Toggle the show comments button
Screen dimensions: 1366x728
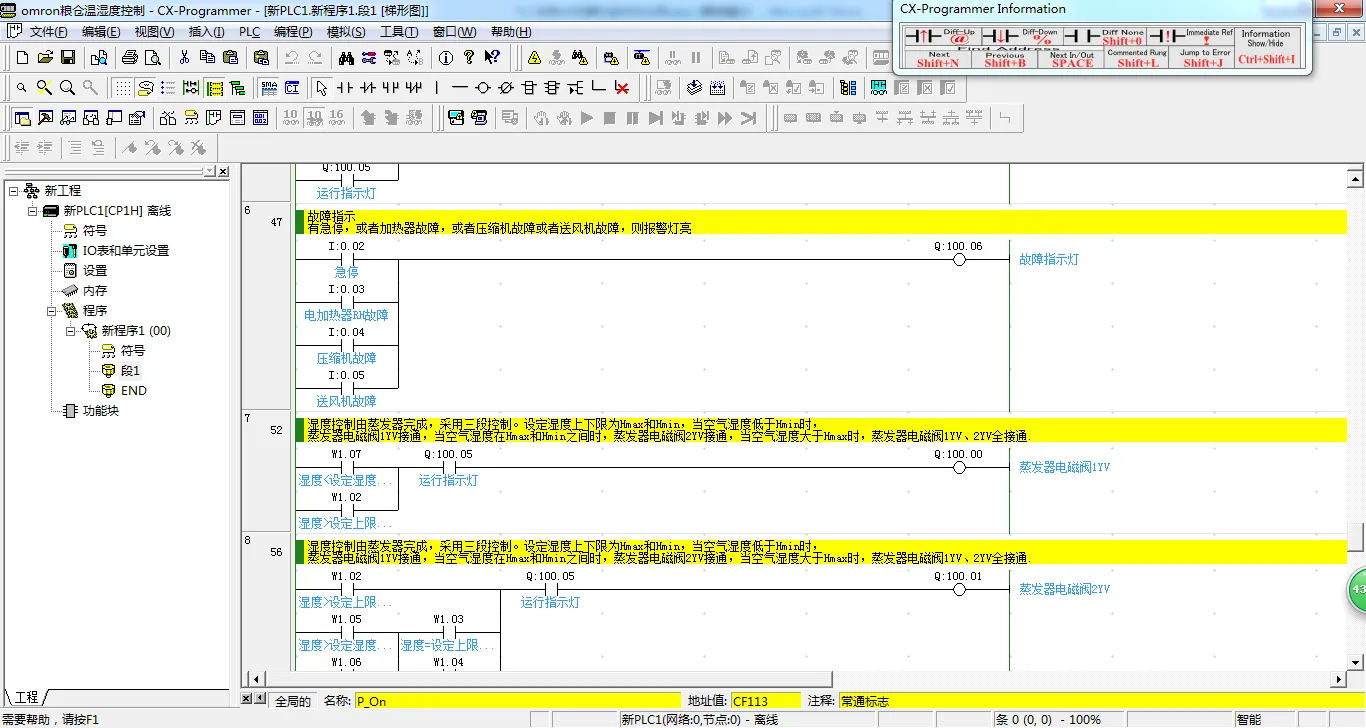[145, 88]
